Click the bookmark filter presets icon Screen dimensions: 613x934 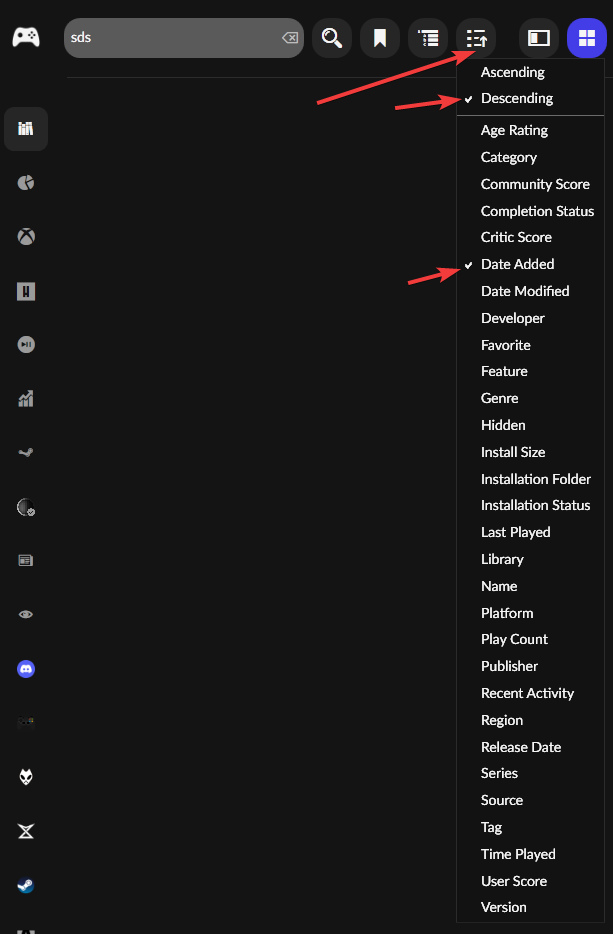coord(379,37)
